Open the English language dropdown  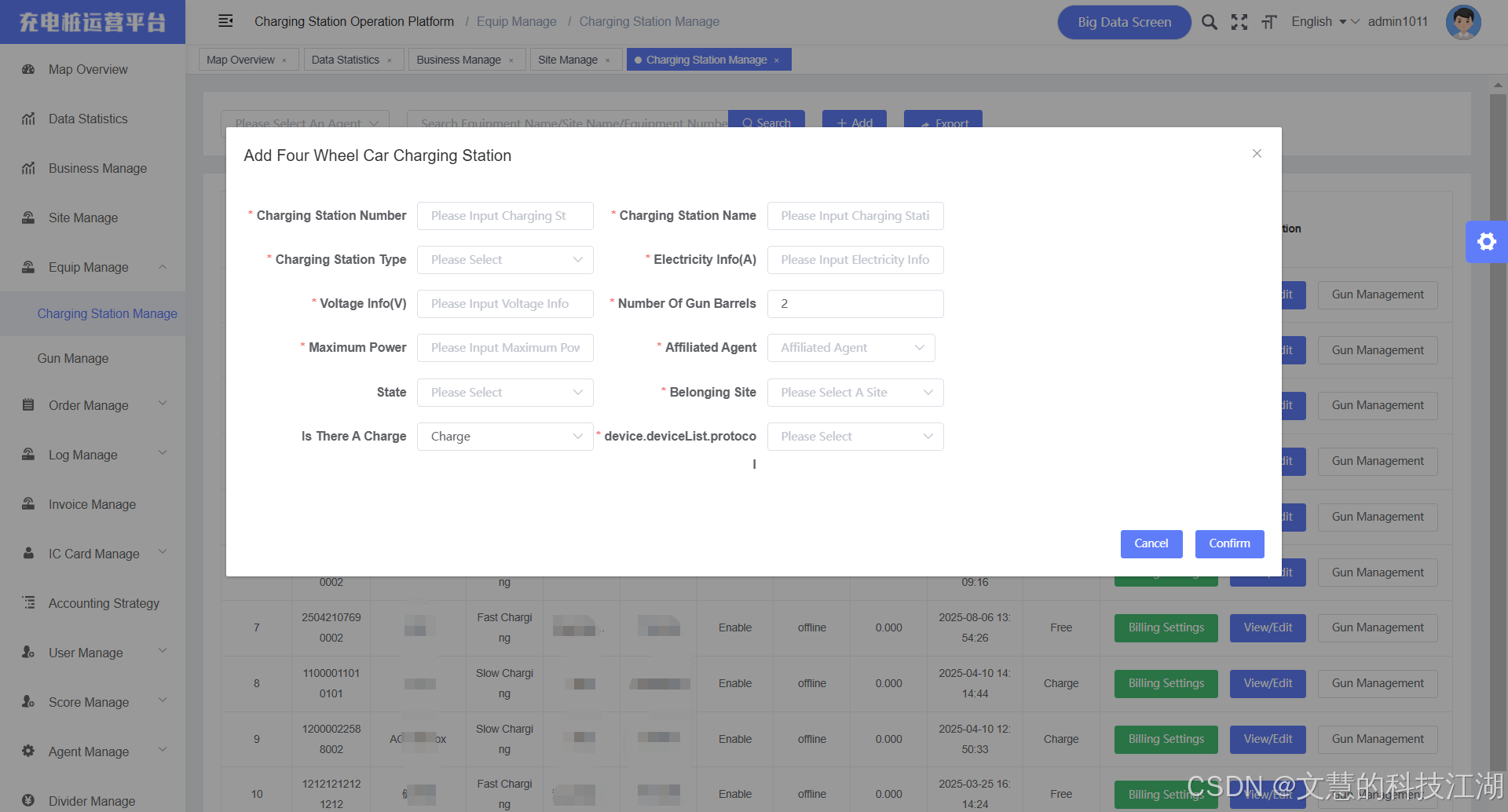[x=1319, y=22]
